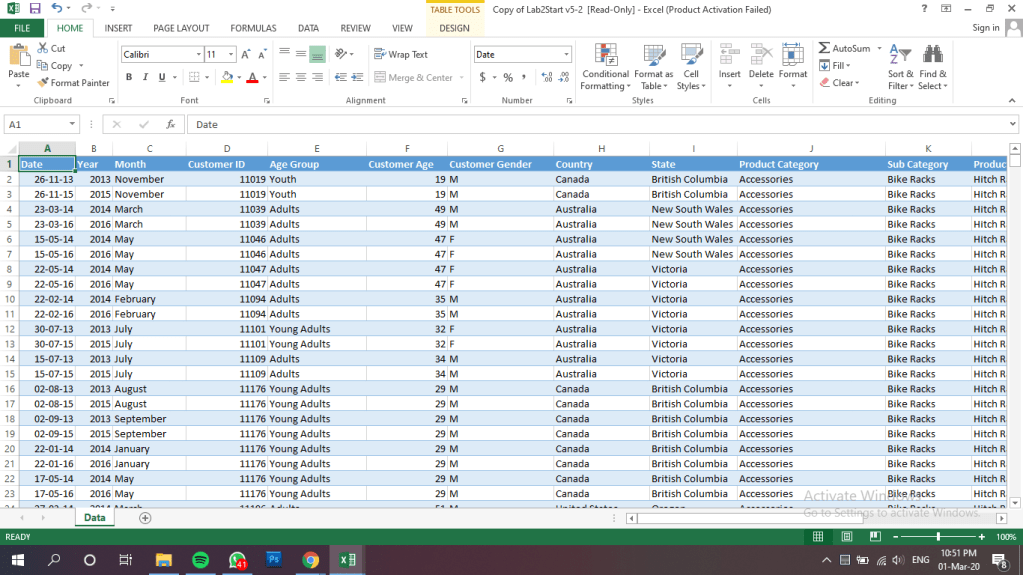This screenshot has width=1023, height=575.
Task: Toggle Italic text formatting
Action: pos(145,77)
